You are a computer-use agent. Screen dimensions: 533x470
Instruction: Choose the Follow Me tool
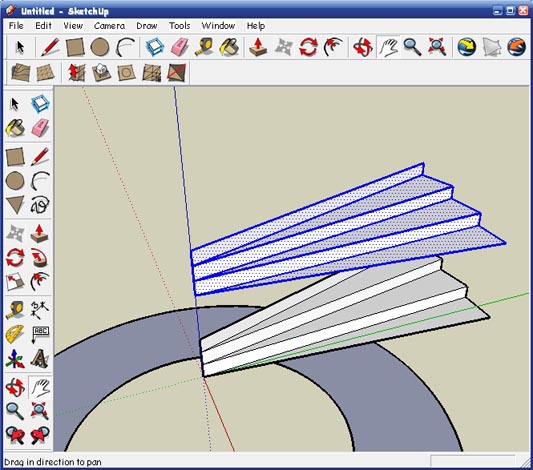pyautogui.click(x=40, y=257)
